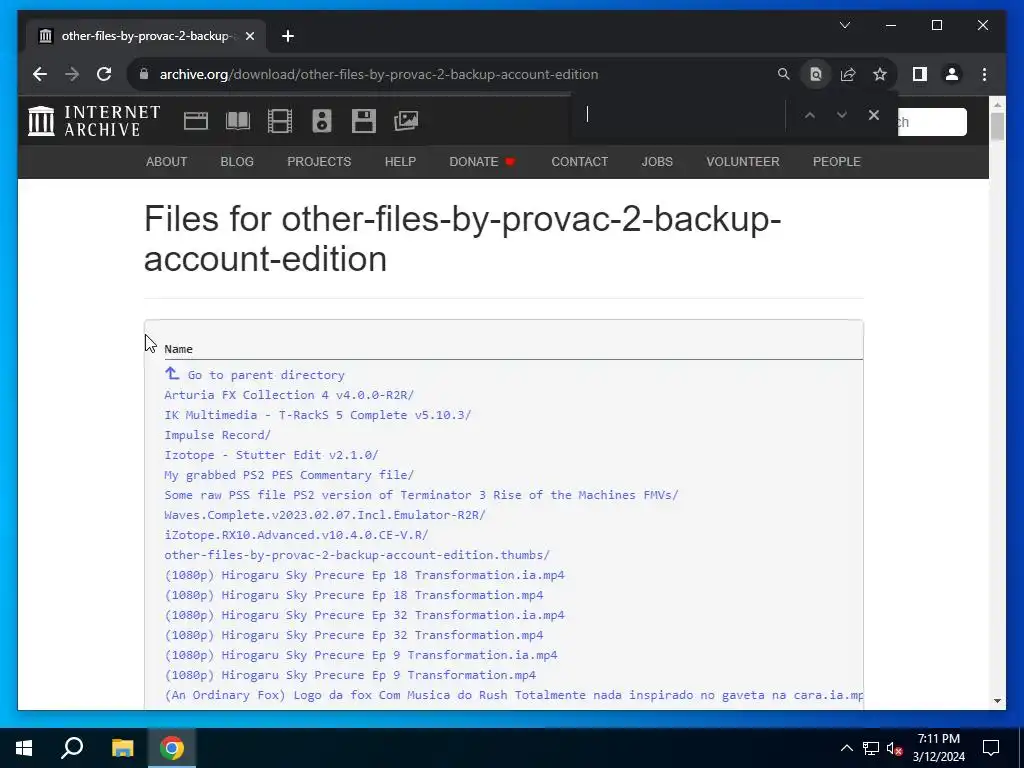The image size is (1024, 768).
Task: Open the DONATE menu item
Action: pos(483,162)
